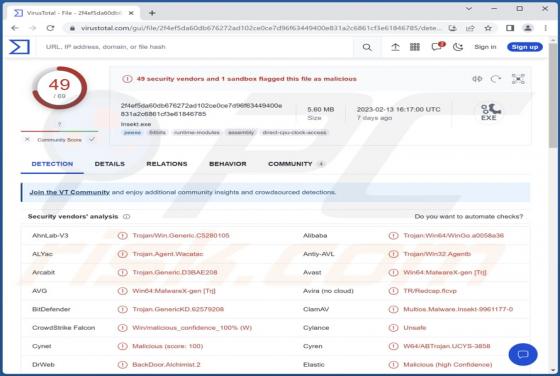Open the upload file icon

(395, 47)
